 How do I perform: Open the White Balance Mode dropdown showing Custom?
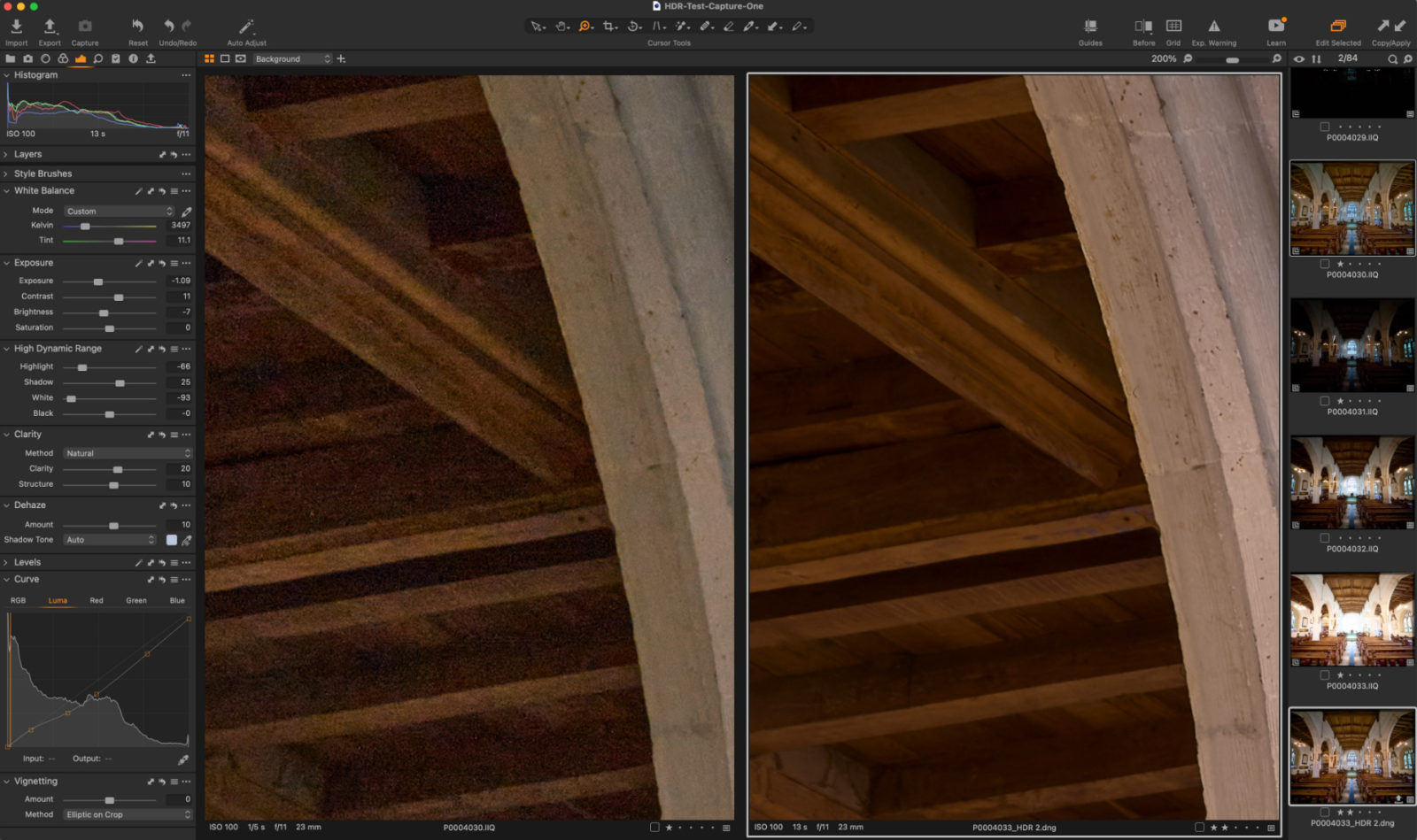click(x=119, y=211)
